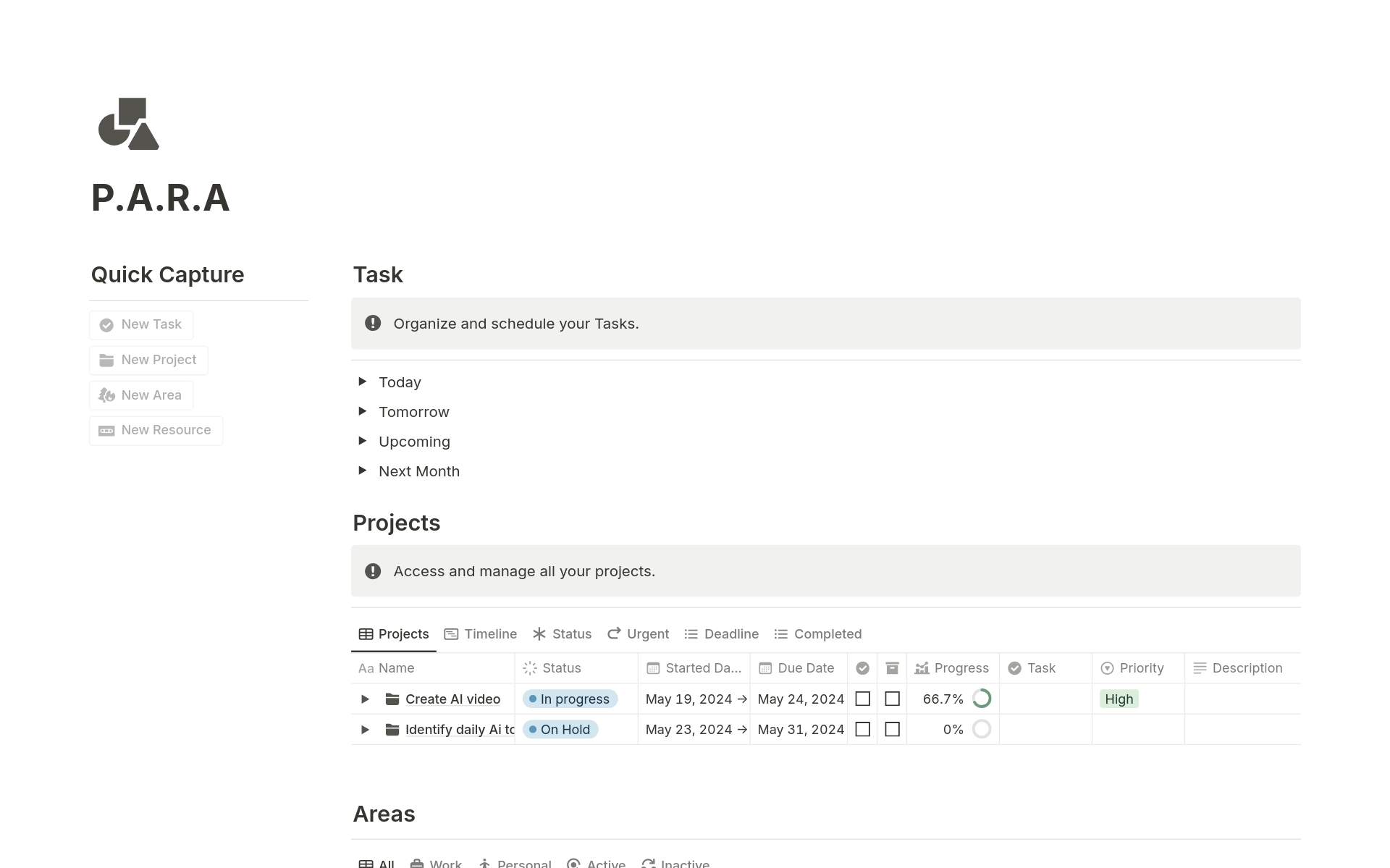Expand the Today toggle list
The image size is (1390, 868).
[363, 382]
